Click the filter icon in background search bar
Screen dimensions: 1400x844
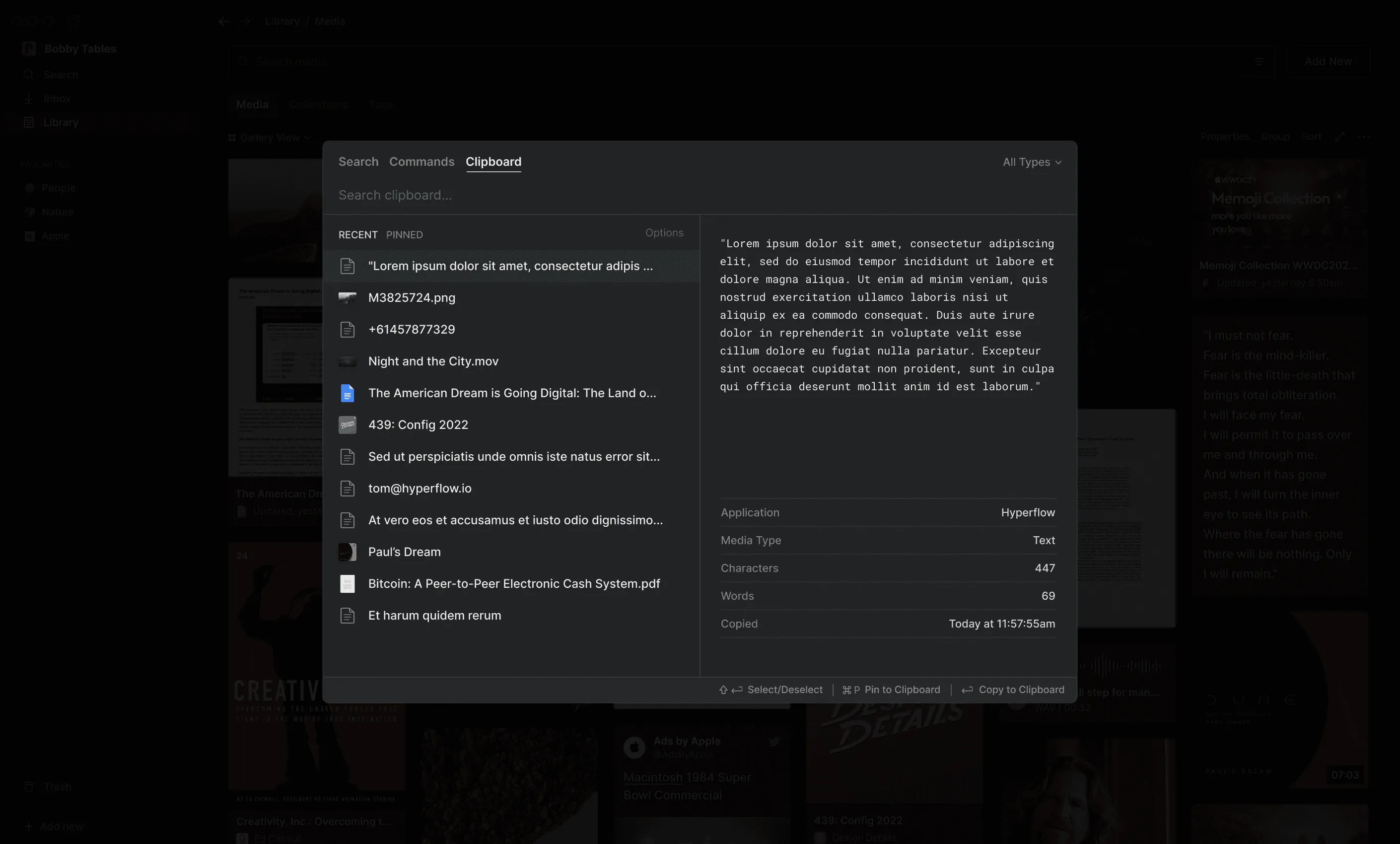click(1259, 62)
